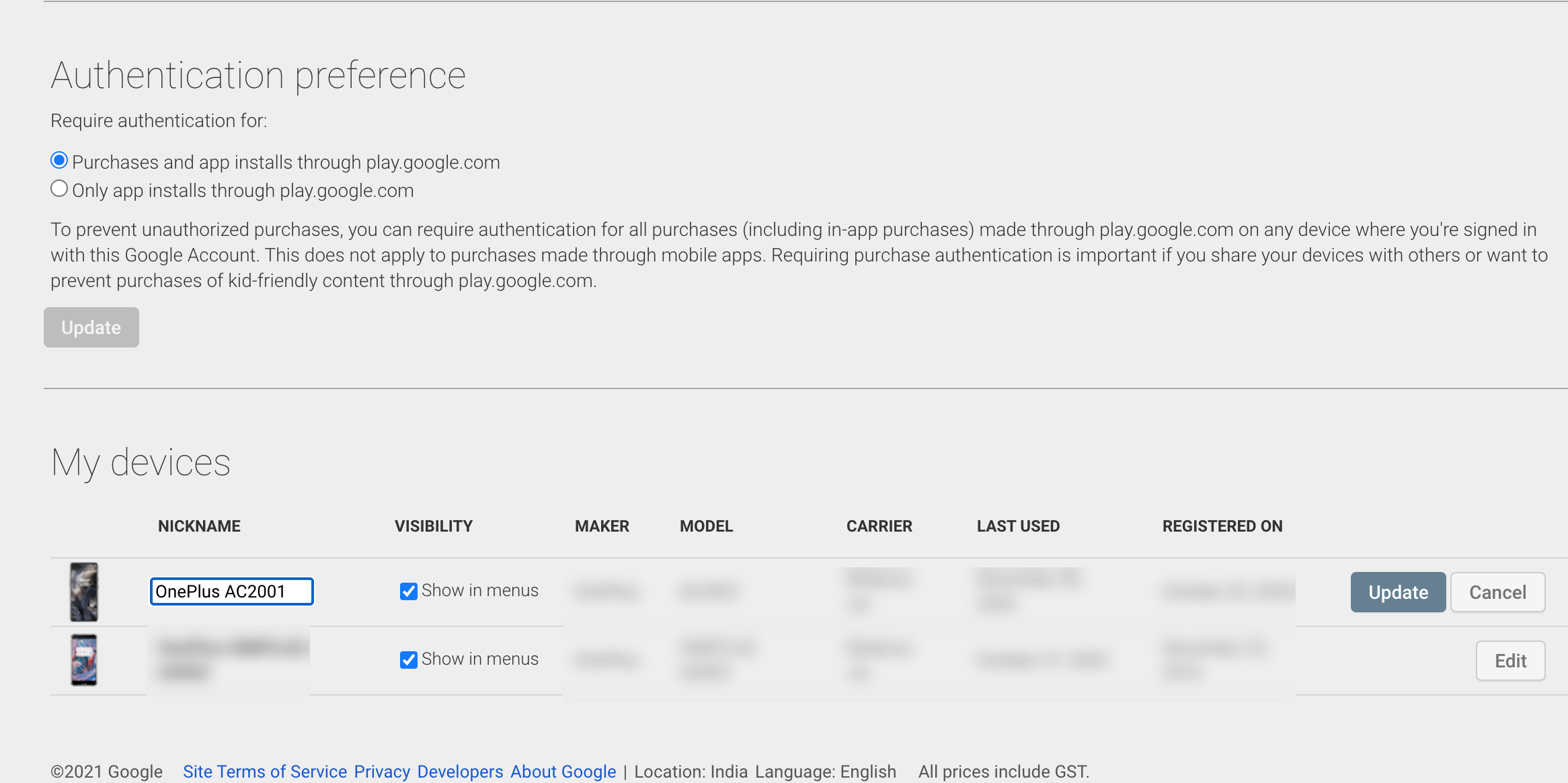Click the NICKNAME column header
The width and height of the screenshot is (1568, 783).
(199, 526)
